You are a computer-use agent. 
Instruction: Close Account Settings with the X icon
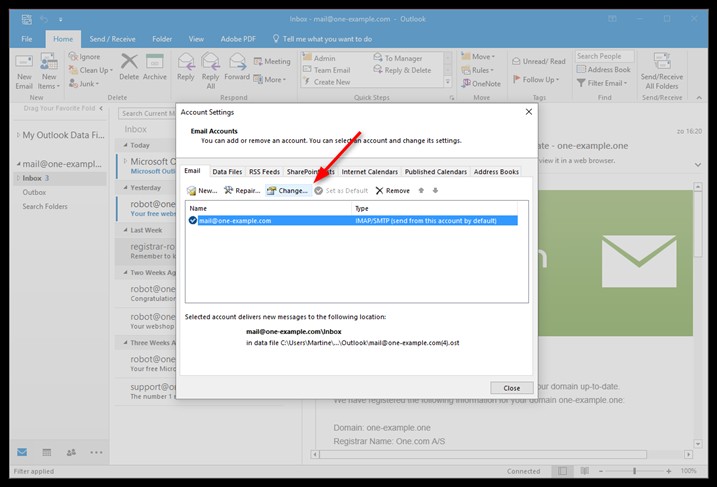click(529, 112)
